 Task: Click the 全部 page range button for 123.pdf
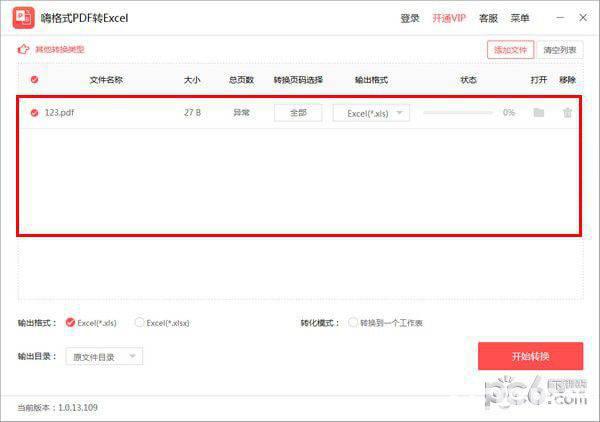point(298,113)
